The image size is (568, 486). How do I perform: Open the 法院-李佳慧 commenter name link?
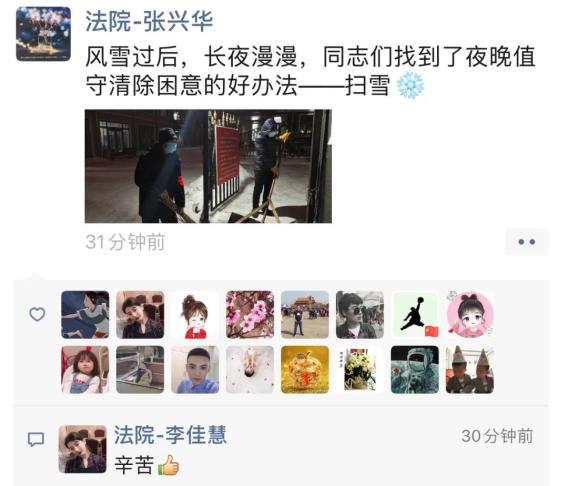(170, 435)
